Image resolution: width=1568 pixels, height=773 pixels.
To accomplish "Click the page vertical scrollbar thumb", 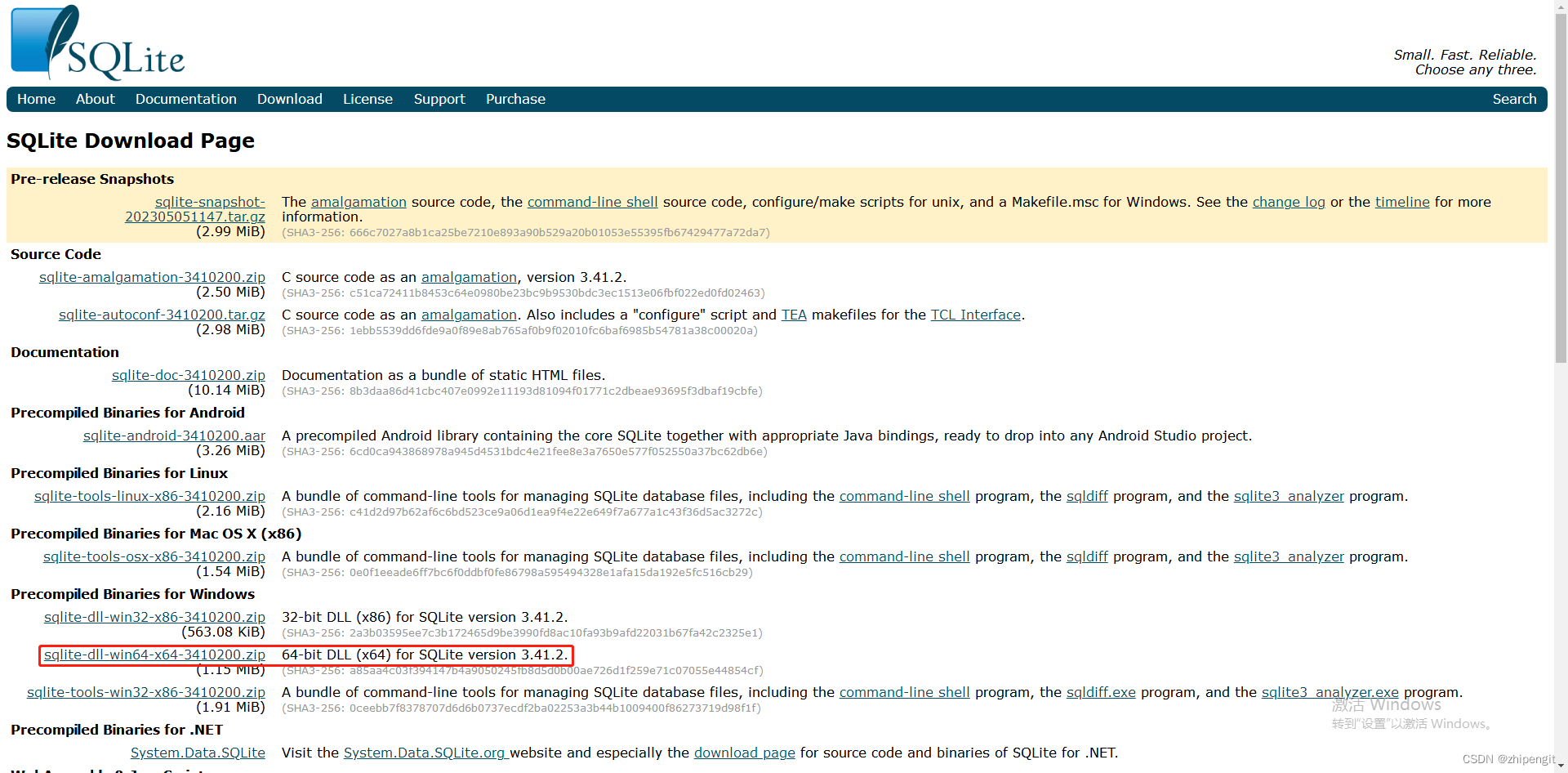I will (x=1561, y=188).
